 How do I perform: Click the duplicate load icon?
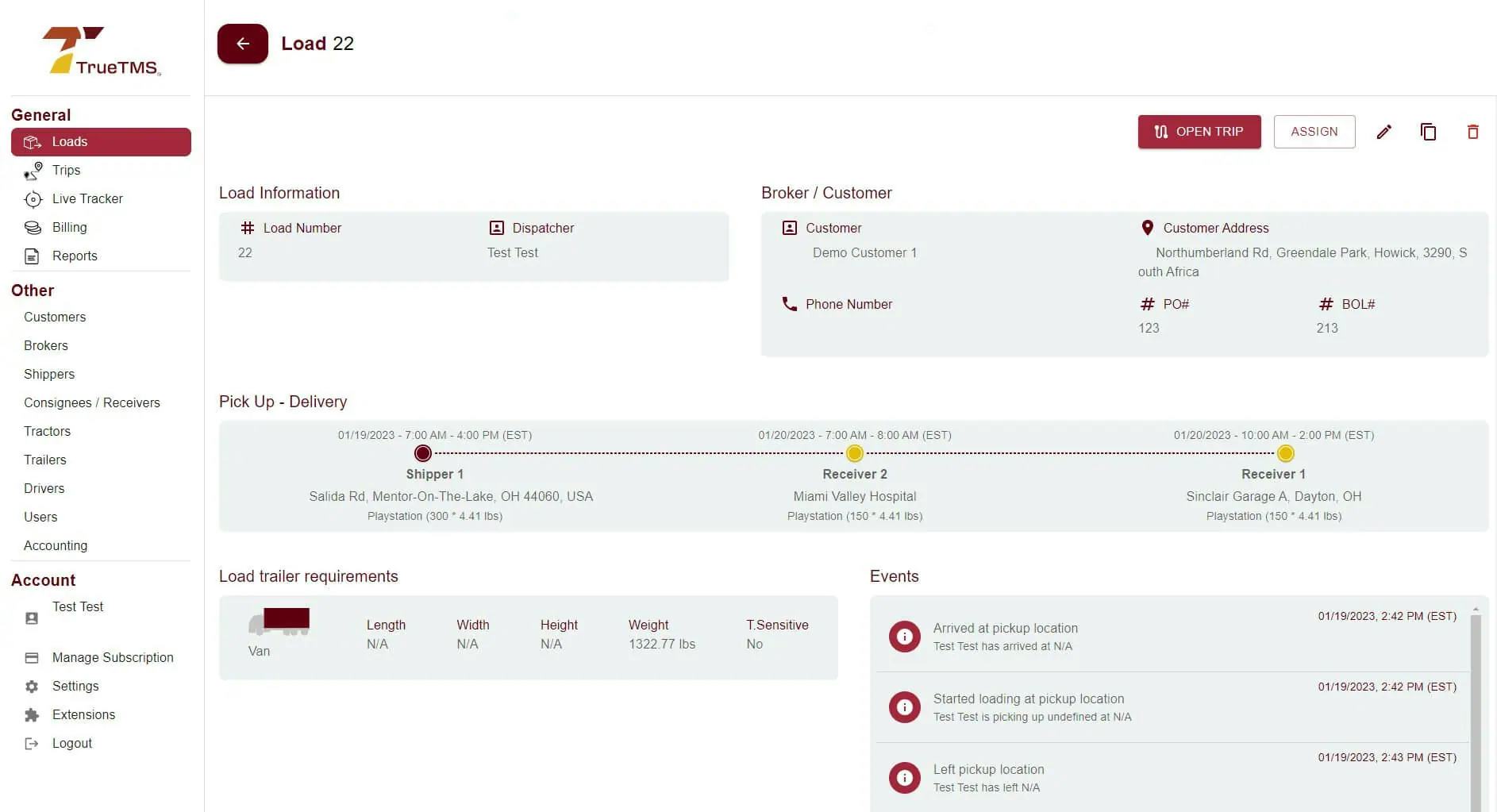tap(1429, 132)
